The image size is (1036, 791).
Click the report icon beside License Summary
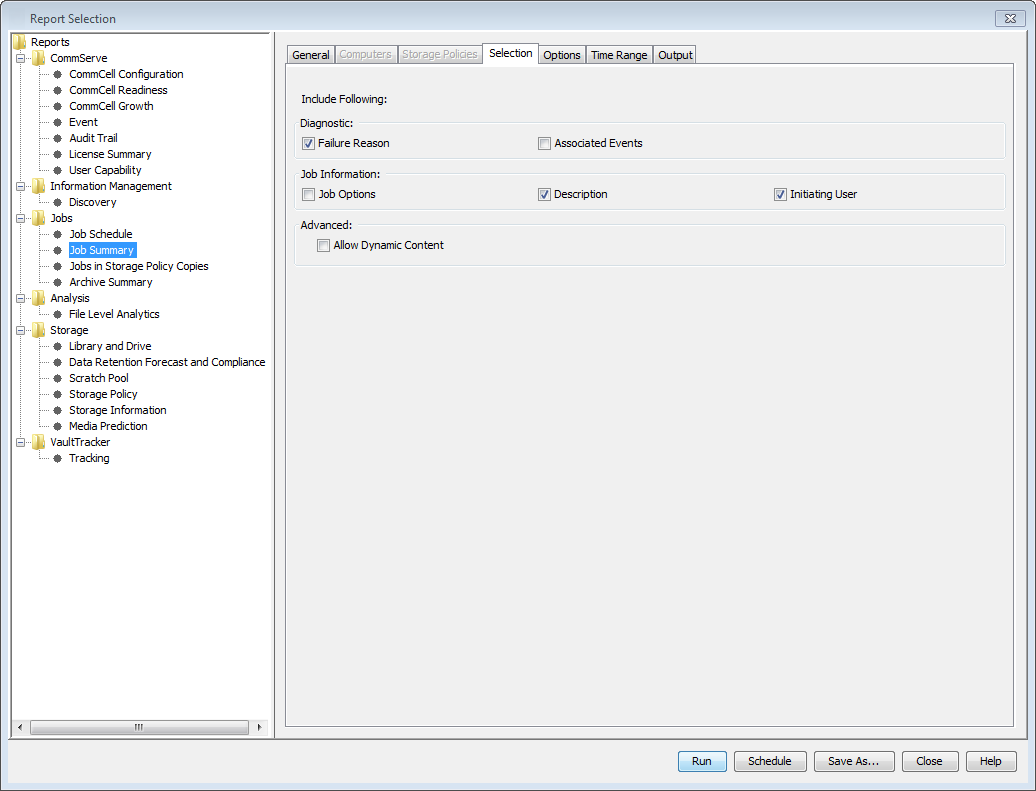57,154
